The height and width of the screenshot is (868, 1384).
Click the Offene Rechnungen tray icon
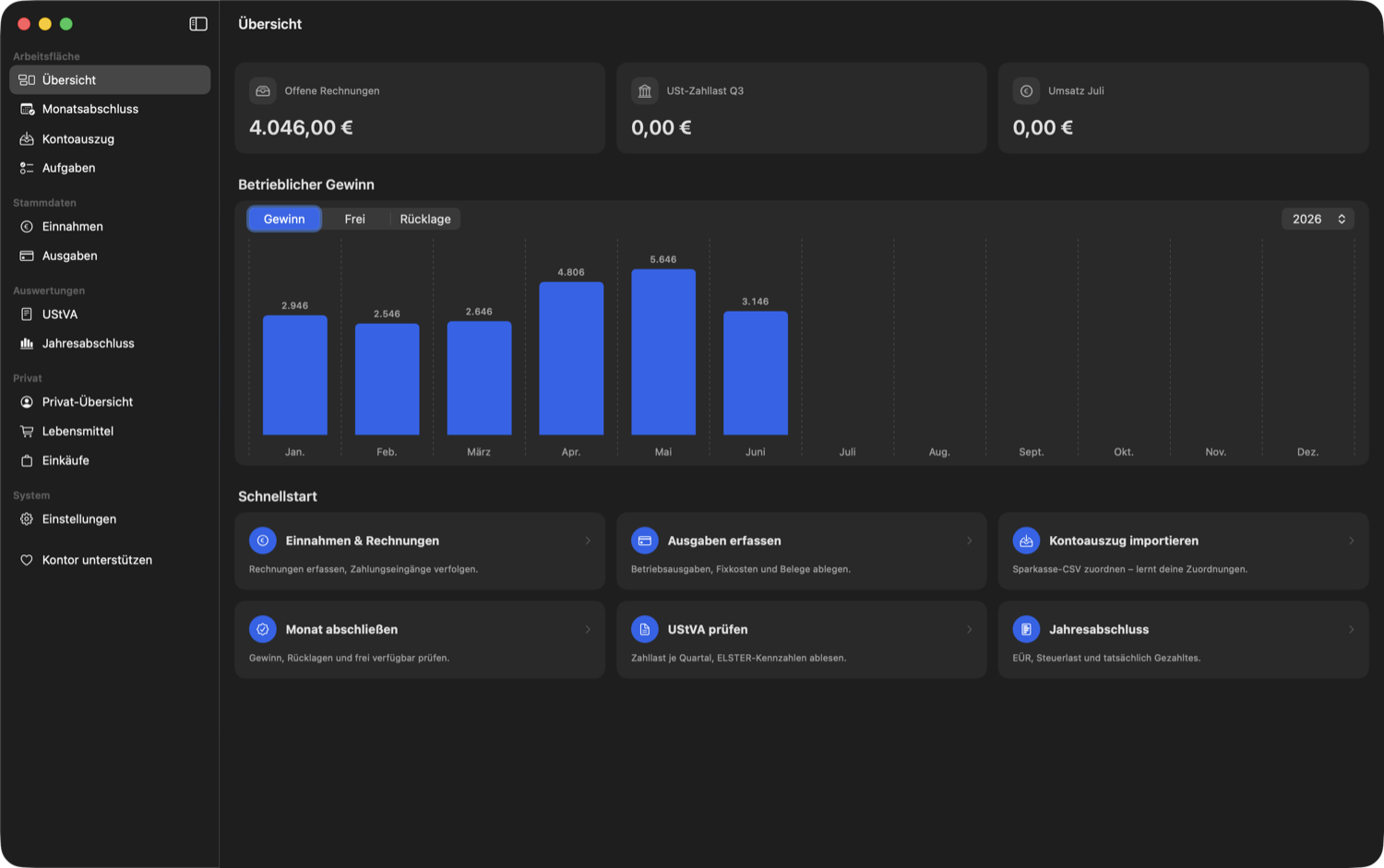tap(263, 90)
